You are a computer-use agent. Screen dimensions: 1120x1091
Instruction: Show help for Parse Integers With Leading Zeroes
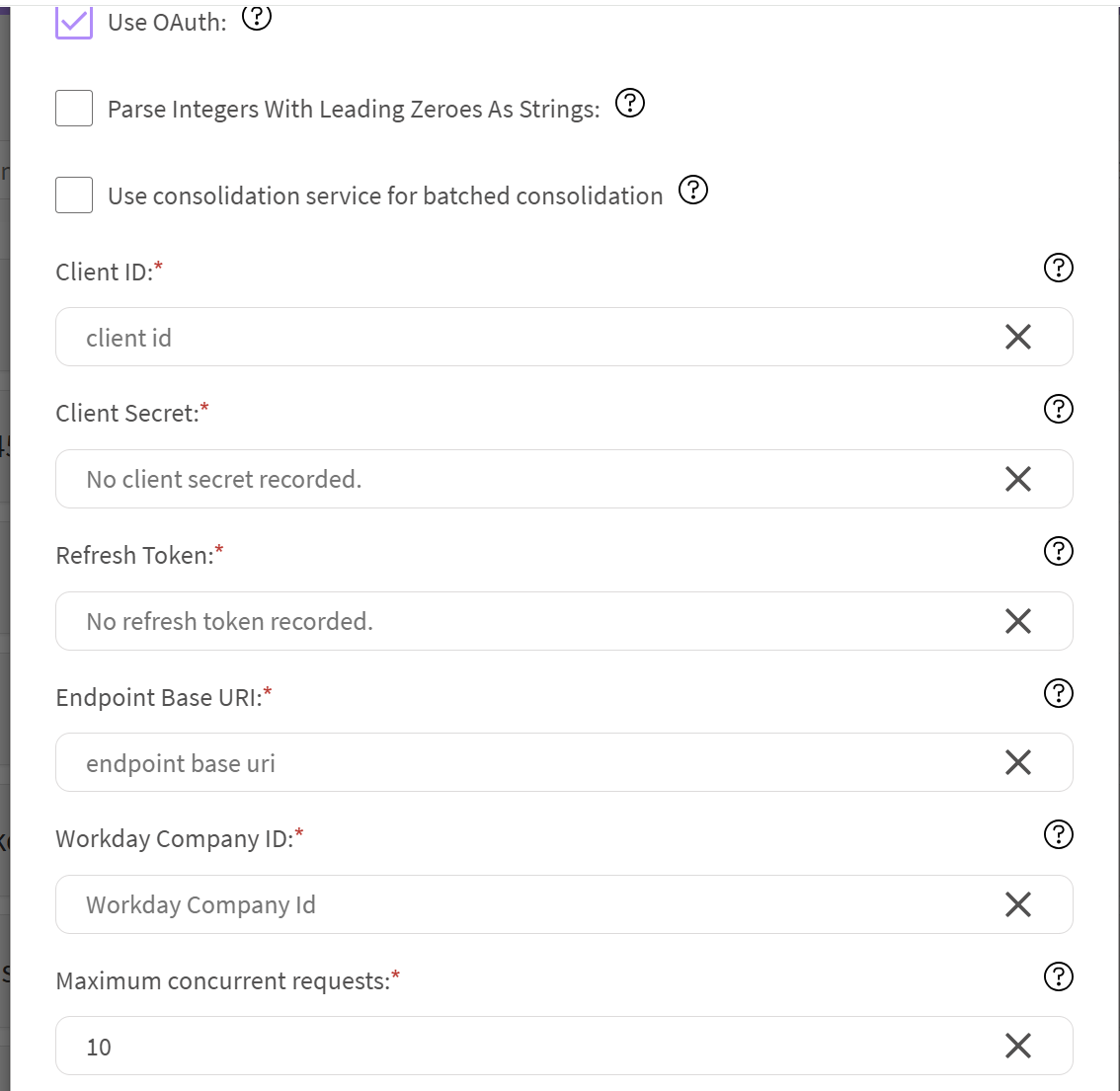(630, 103)
